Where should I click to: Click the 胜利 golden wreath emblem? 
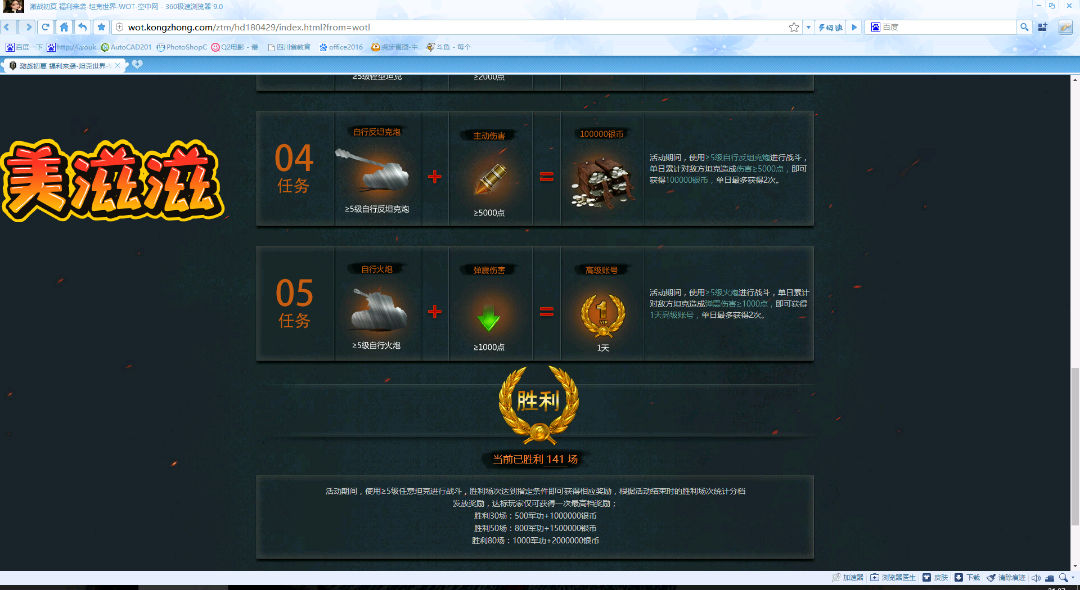(538, 403)
